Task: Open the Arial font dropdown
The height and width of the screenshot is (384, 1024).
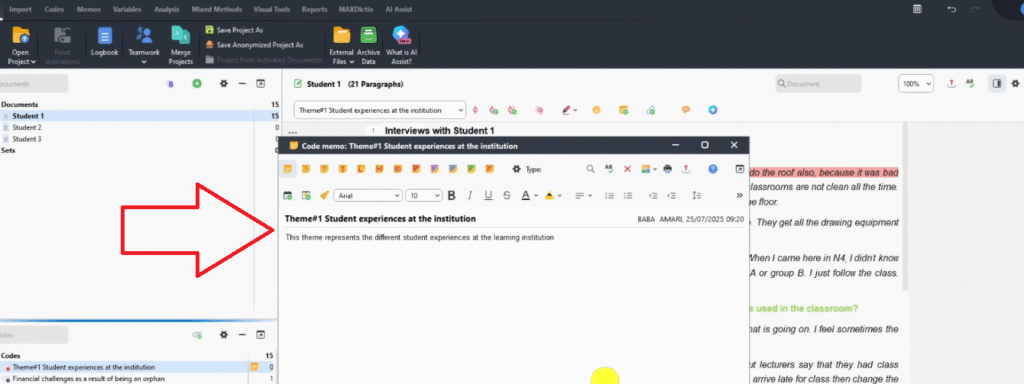Action: [x=368, y=195]
